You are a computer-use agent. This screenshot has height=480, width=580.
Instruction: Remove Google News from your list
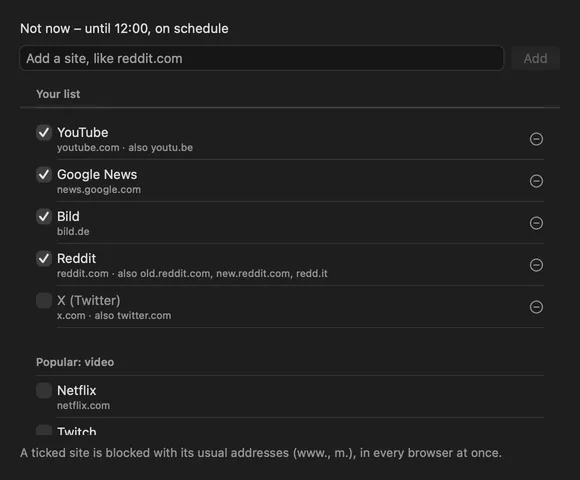pos(536,181)
